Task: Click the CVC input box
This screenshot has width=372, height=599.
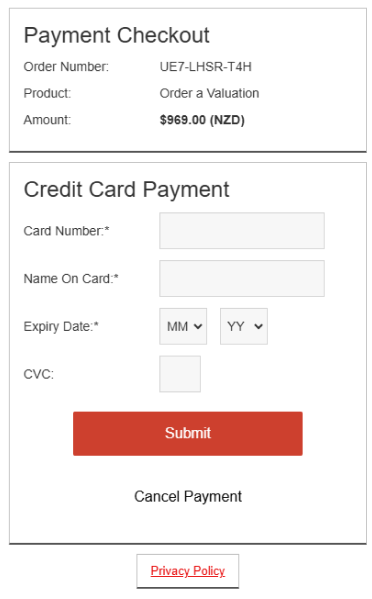Action: click(180, 374)
